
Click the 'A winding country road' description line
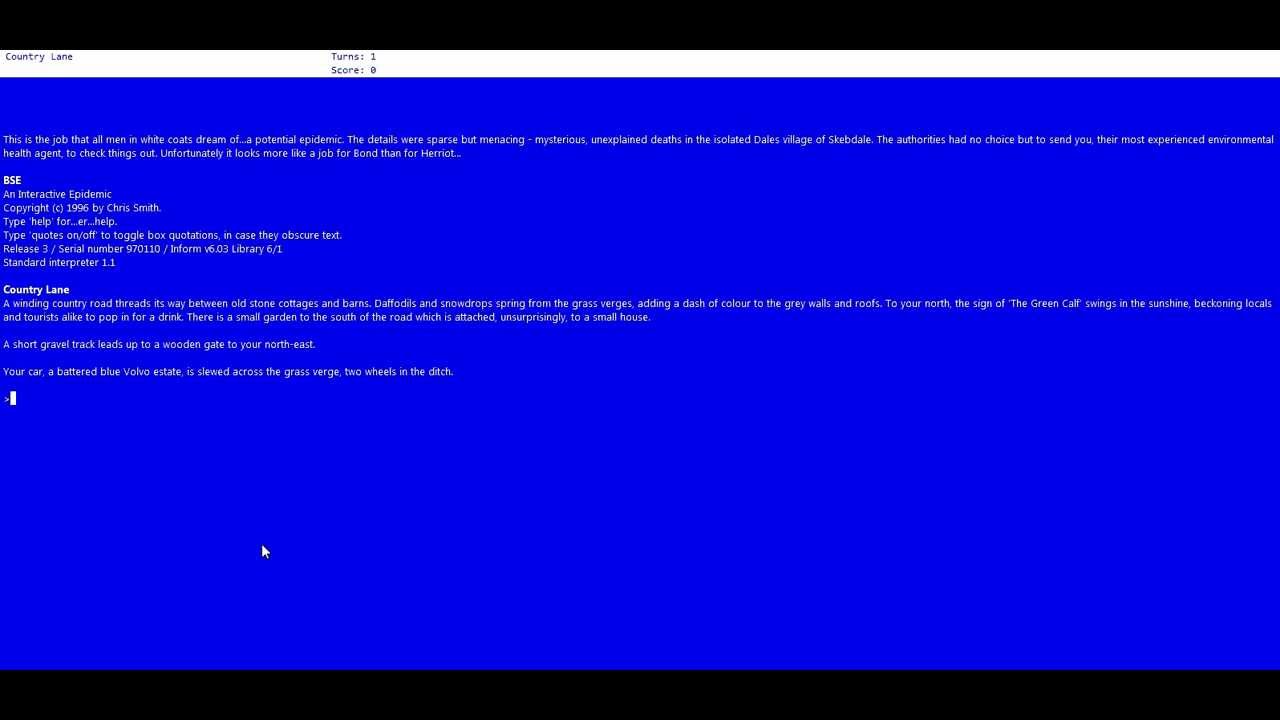[x=637, y=304]
